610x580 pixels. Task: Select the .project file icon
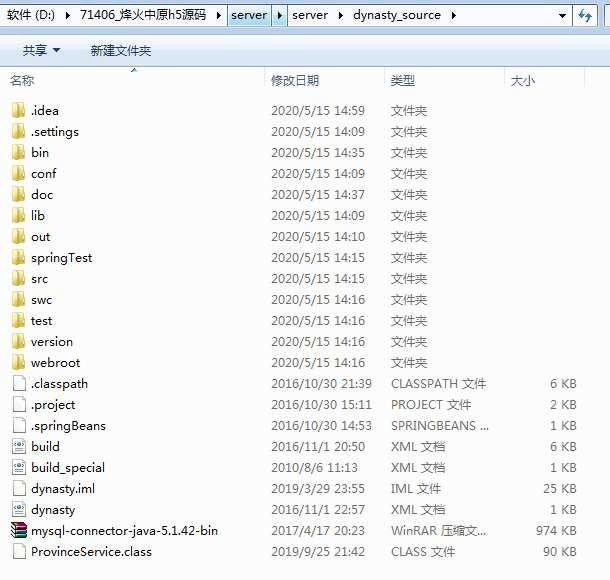point(19,405)
